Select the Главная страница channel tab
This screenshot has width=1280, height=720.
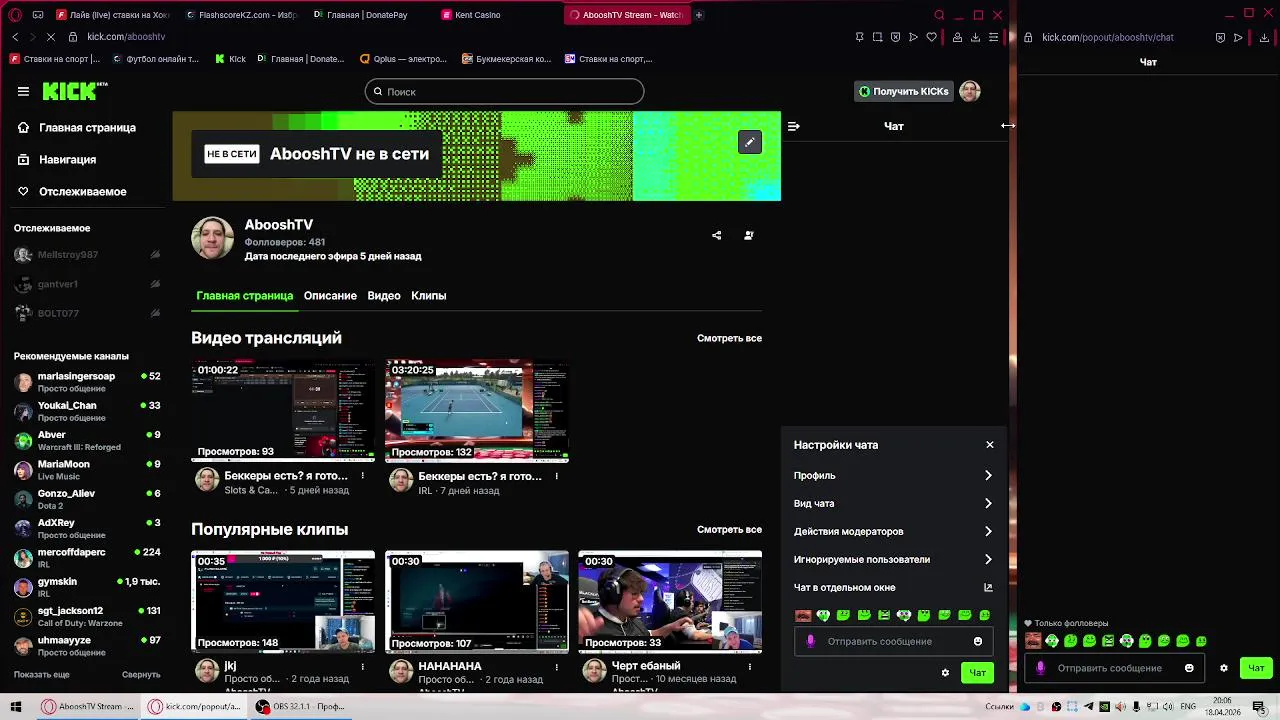pyautogui.click(x=245, y=296)
